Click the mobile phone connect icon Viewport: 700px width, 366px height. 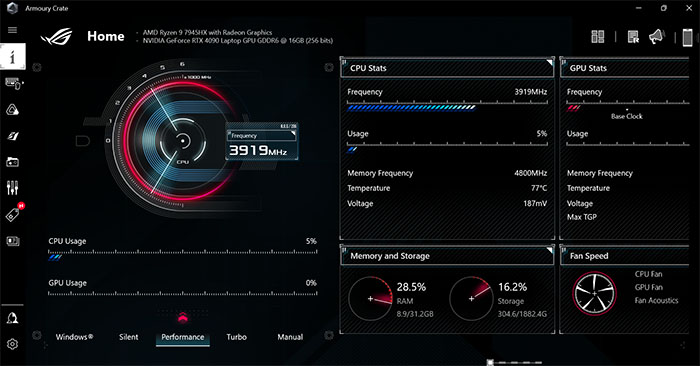[x=688, y=37]
